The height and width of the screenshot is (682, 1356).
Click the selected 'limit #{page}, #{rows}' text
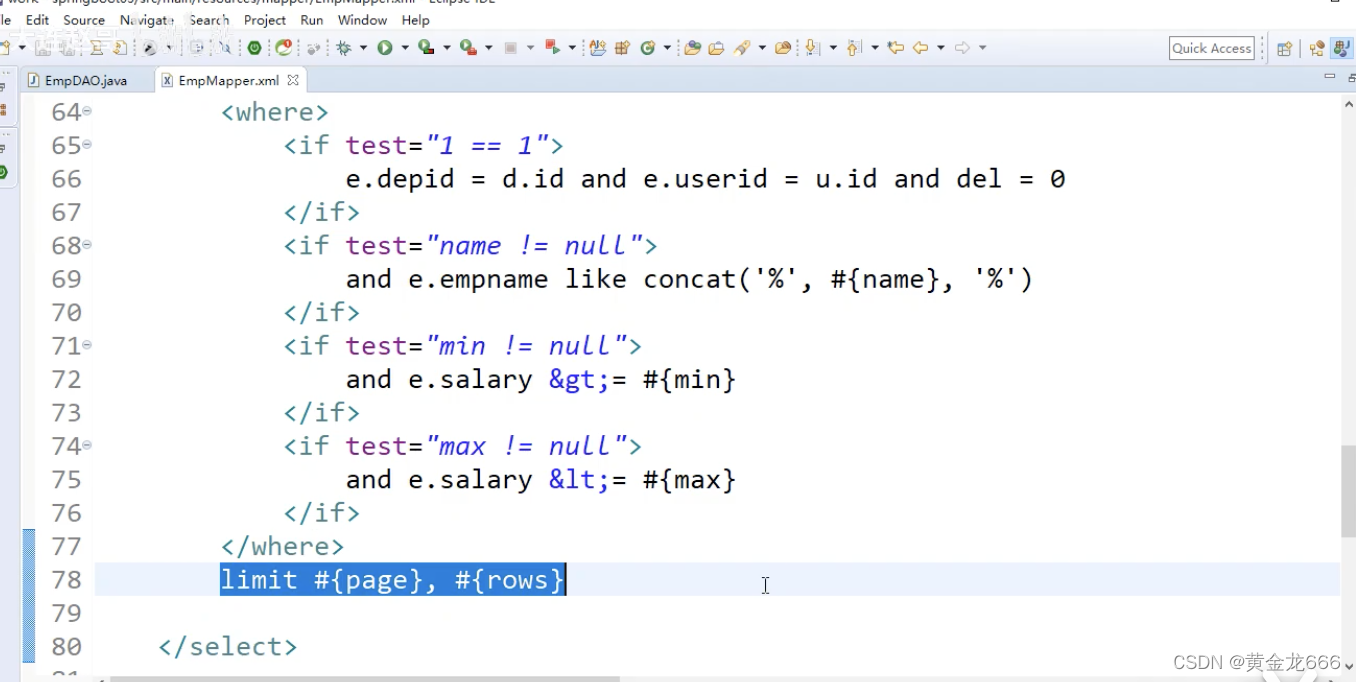click(393, 580)
